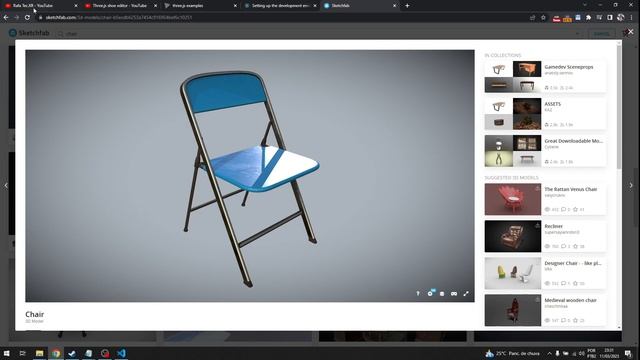Go to next model with right arrow

pos(631,185)
